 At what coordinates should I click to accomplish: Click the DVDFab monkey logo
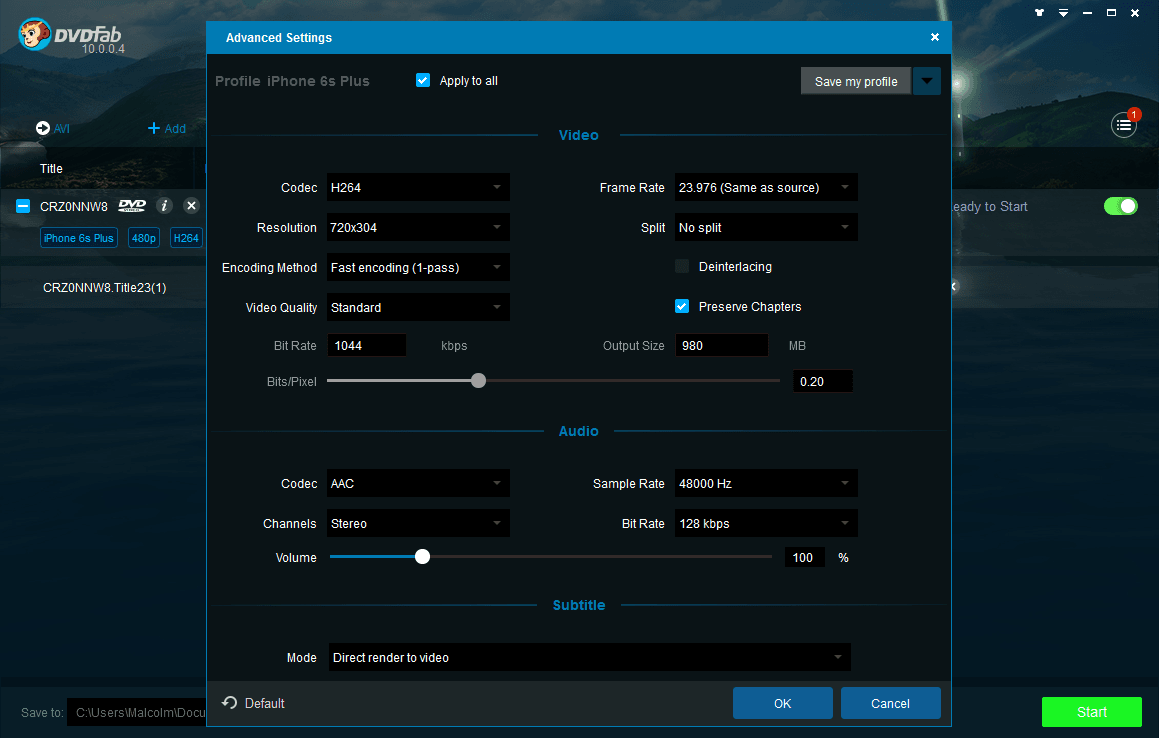pyautogui.click(x=36, y=35)
